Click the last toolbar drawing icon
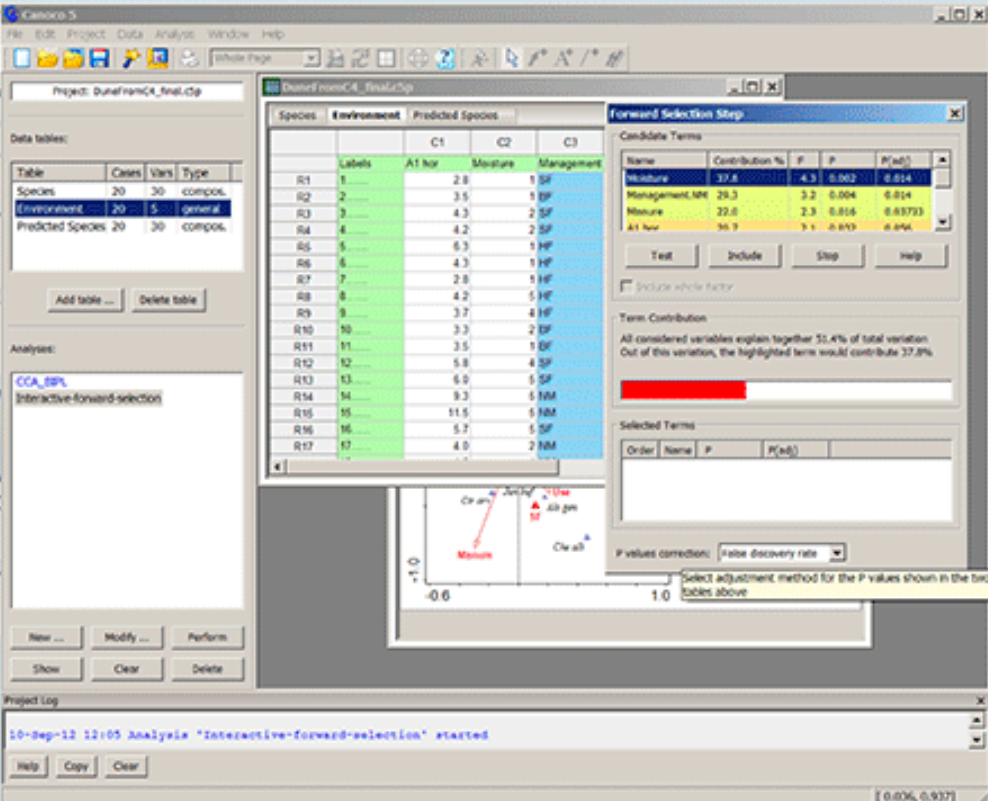The height and width of the screenshot is (801, 988). point(614,58)
